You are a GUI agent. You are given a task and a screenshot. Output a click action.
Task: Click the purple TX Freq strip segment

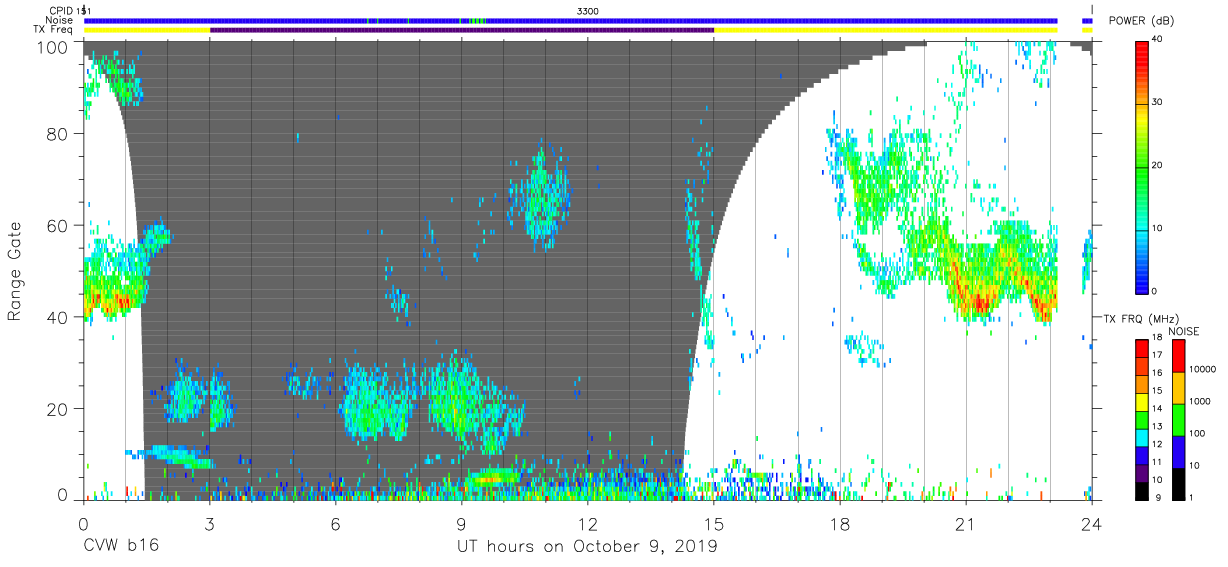click(462, 30)
